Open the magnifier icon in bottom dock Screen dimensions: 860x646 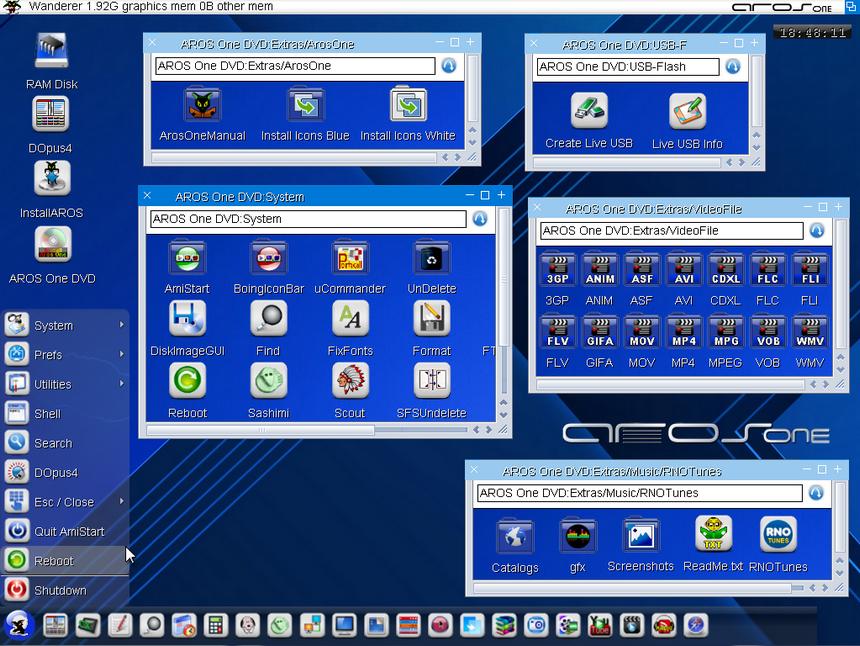click(152, 625)
